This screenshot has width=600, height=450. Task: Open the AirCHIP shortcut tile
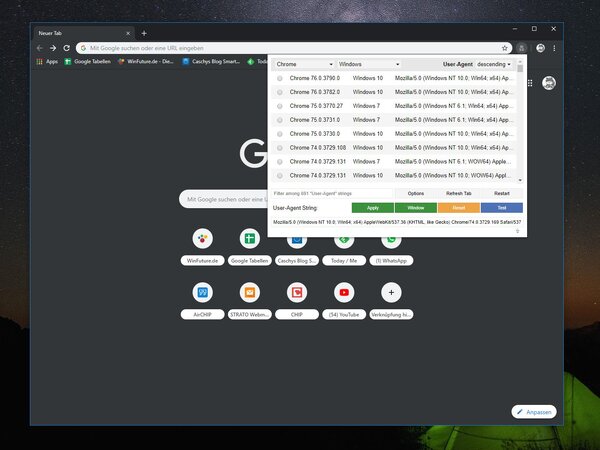(202, 292)
